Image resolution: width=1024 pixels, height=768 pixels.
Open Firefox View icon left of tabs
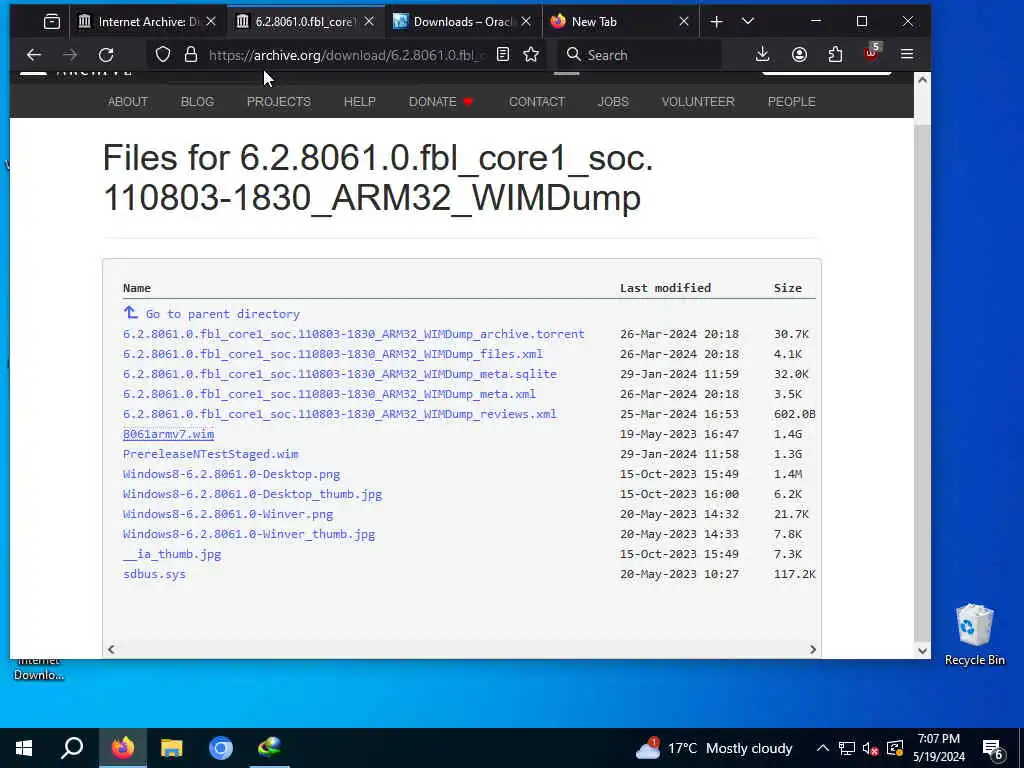[x=52, y=22]
